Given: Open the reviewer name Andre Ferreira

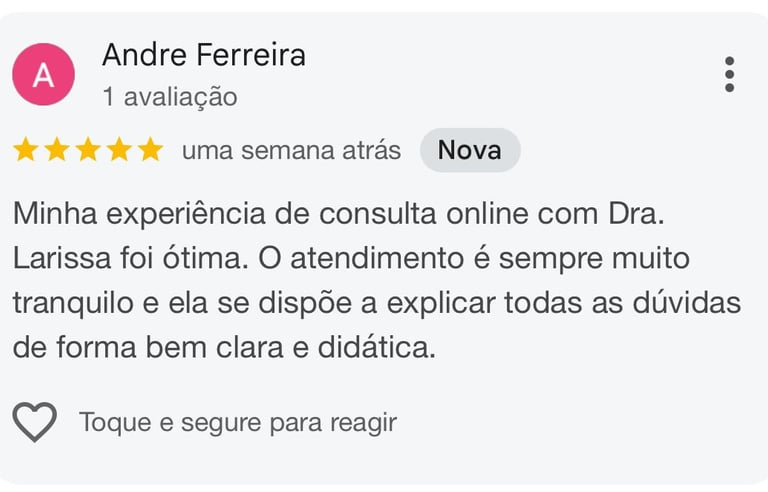Looking at the screenshot, I should (x=204, y=54).
